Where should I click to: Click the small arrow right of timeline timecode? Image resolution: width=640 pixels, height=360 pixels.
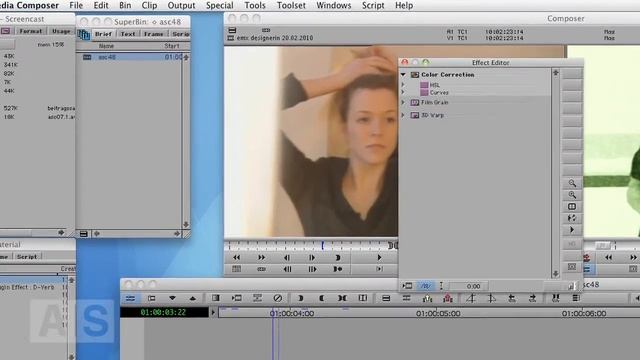tap(213, 313)
